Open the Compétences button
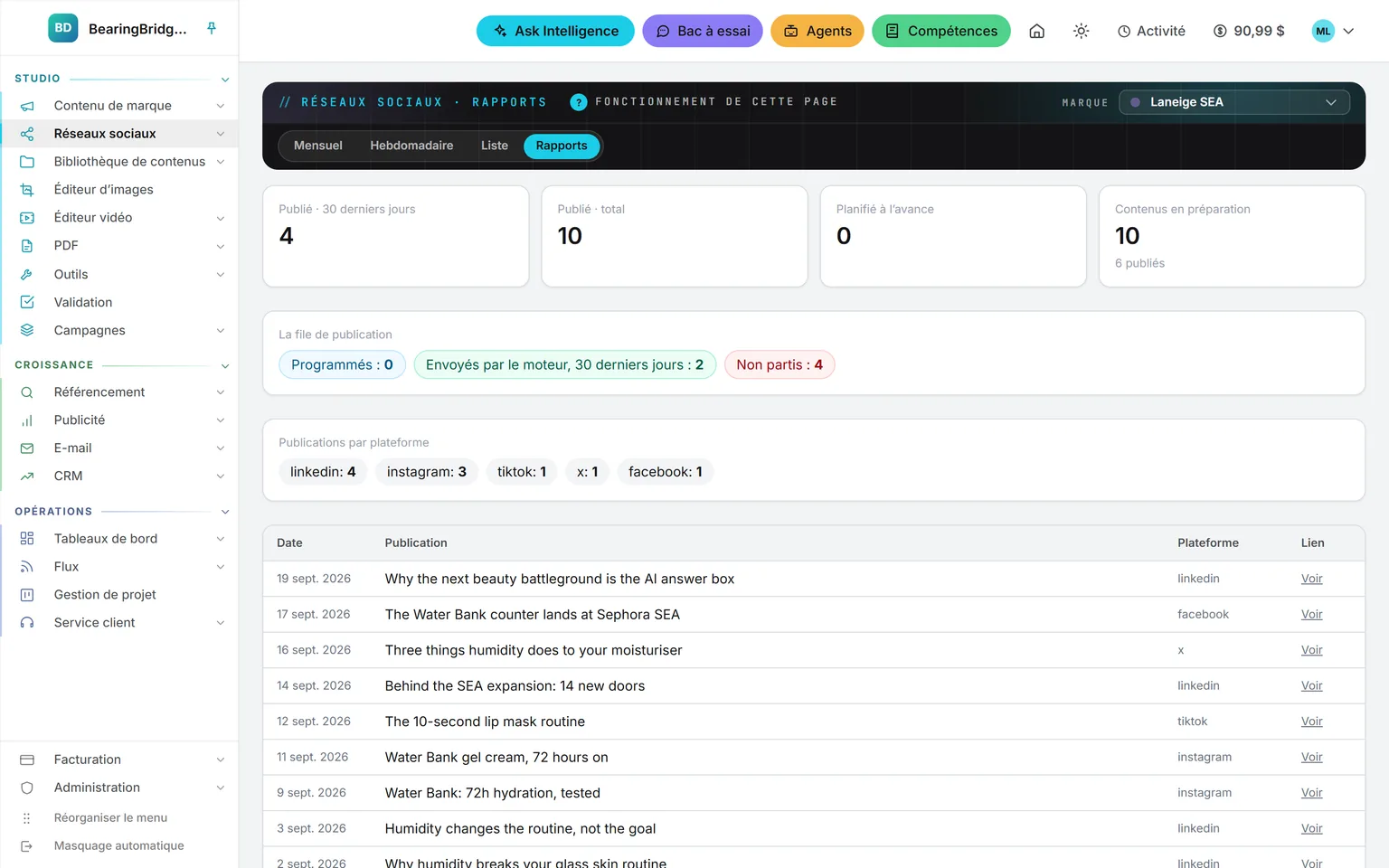The image size is (1389, 868). click(x=941, y=31)
